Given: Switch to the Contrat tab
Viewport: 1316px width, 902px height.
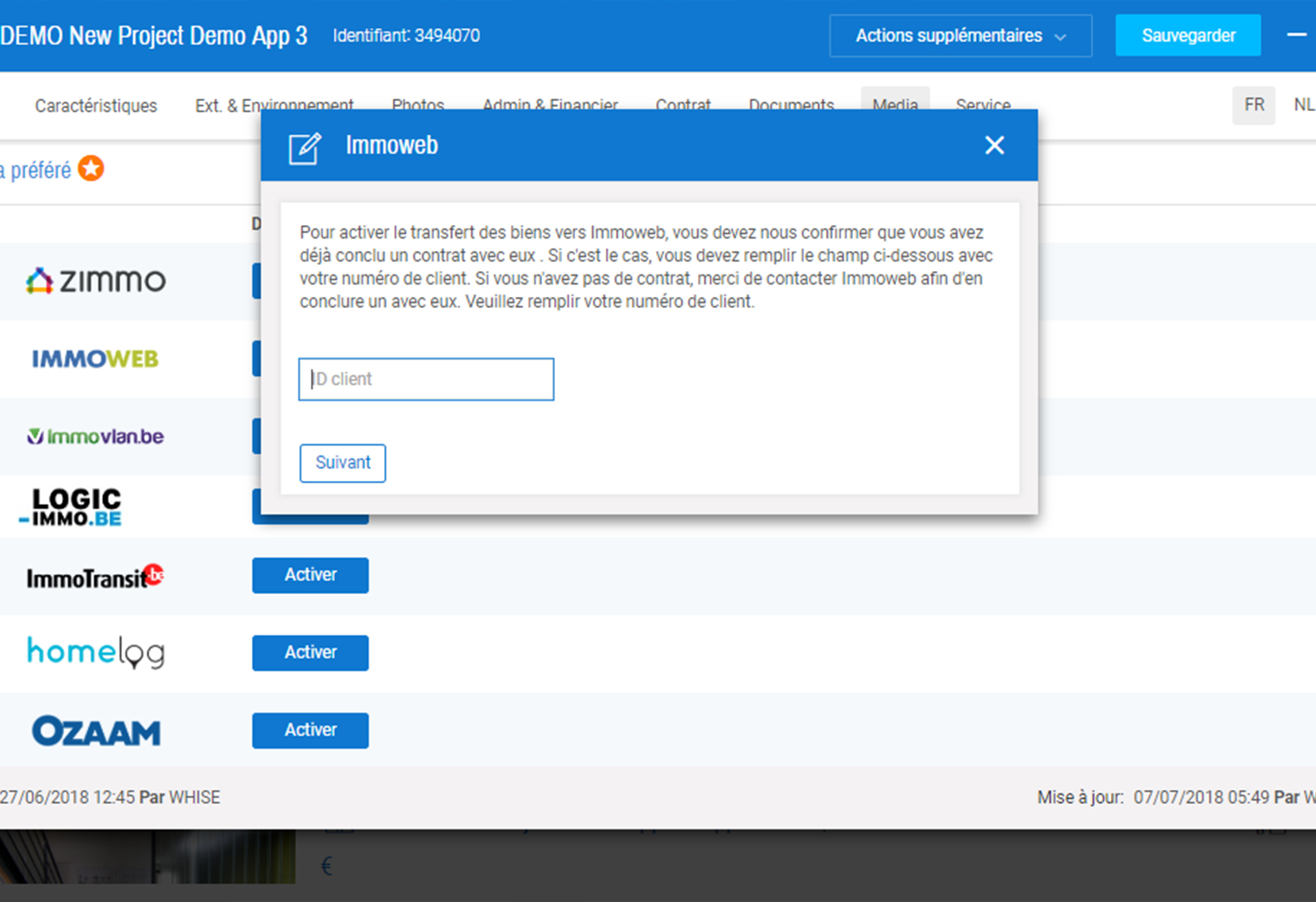Looking at the screenshot, I should click(x=683, y=105).
